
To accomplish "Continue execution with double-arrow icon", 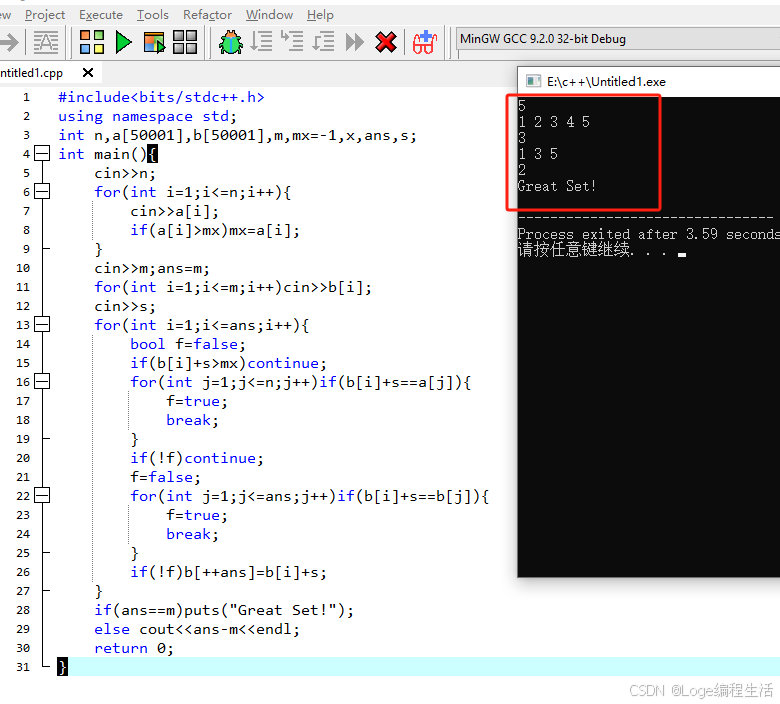I will [x=355, y=42].
